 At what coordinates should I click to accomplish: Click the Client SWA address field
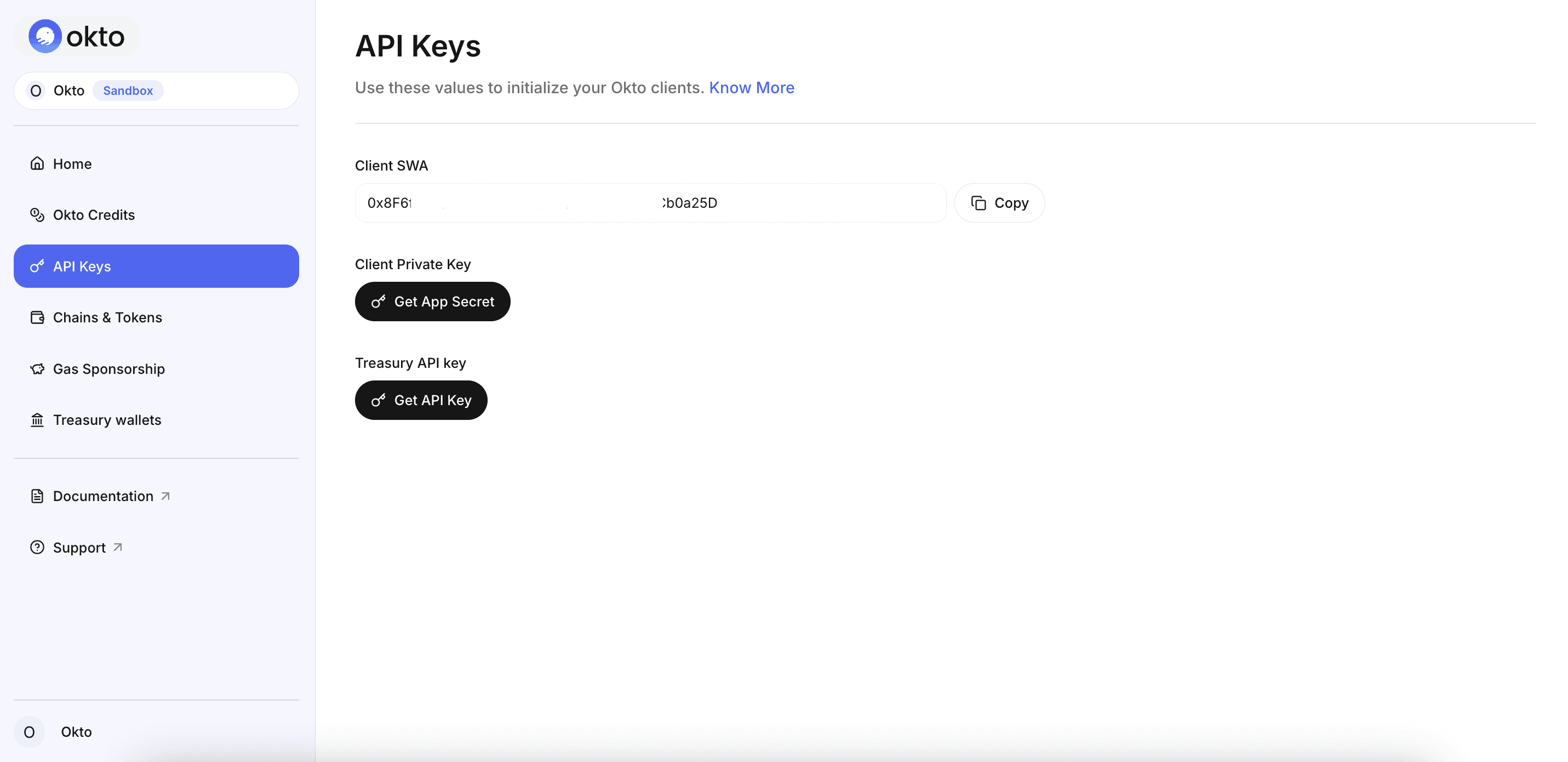(650, 203)
